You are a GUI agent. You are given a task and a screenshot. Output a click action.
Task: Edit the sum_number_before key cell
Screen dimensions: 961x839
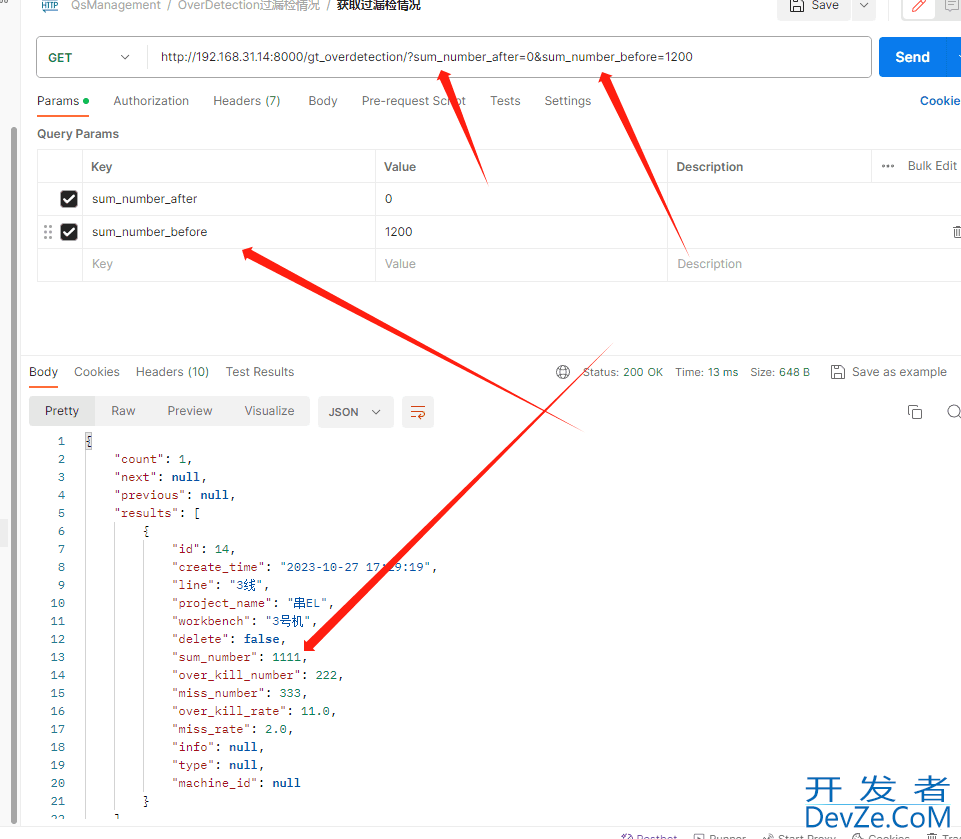point(229,232)
